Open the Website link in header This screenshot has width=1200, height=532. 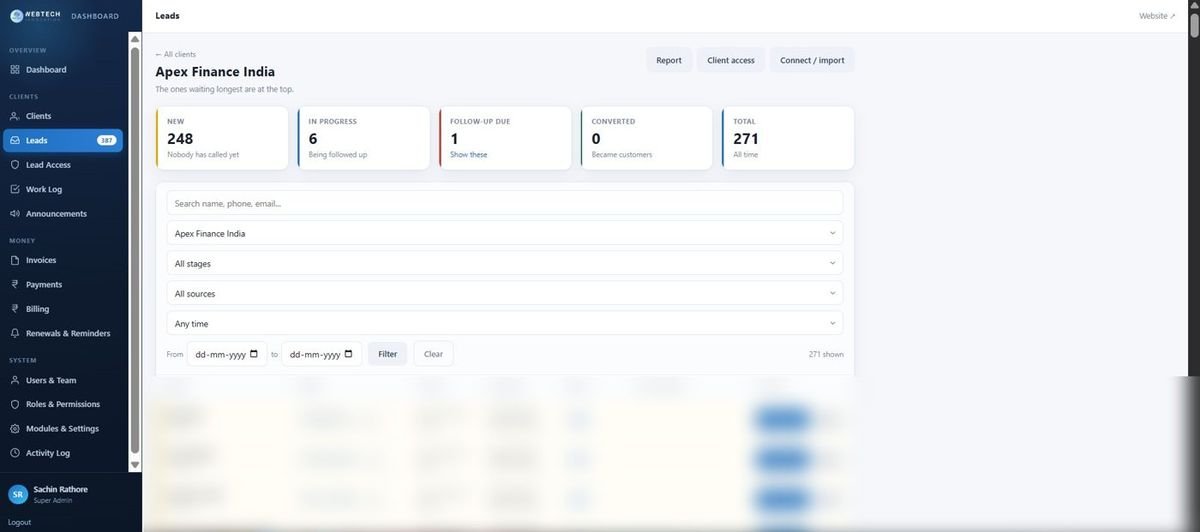pyautogui.click(x=1157, y=16)
